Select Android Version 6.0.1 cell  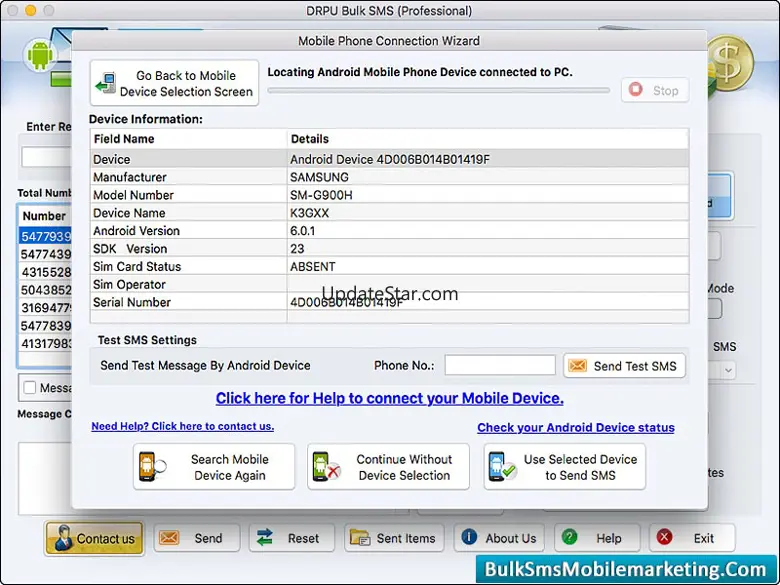[x=488, y=231]
